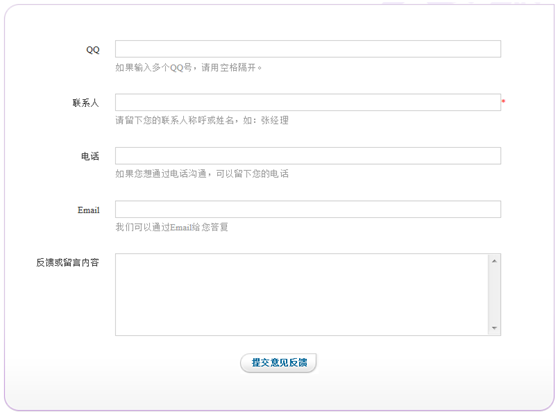The width and height of the screenshot is (558, 415).
Task: Click inside the 反馈或留言内容 textarea
Action: (302, 294)
